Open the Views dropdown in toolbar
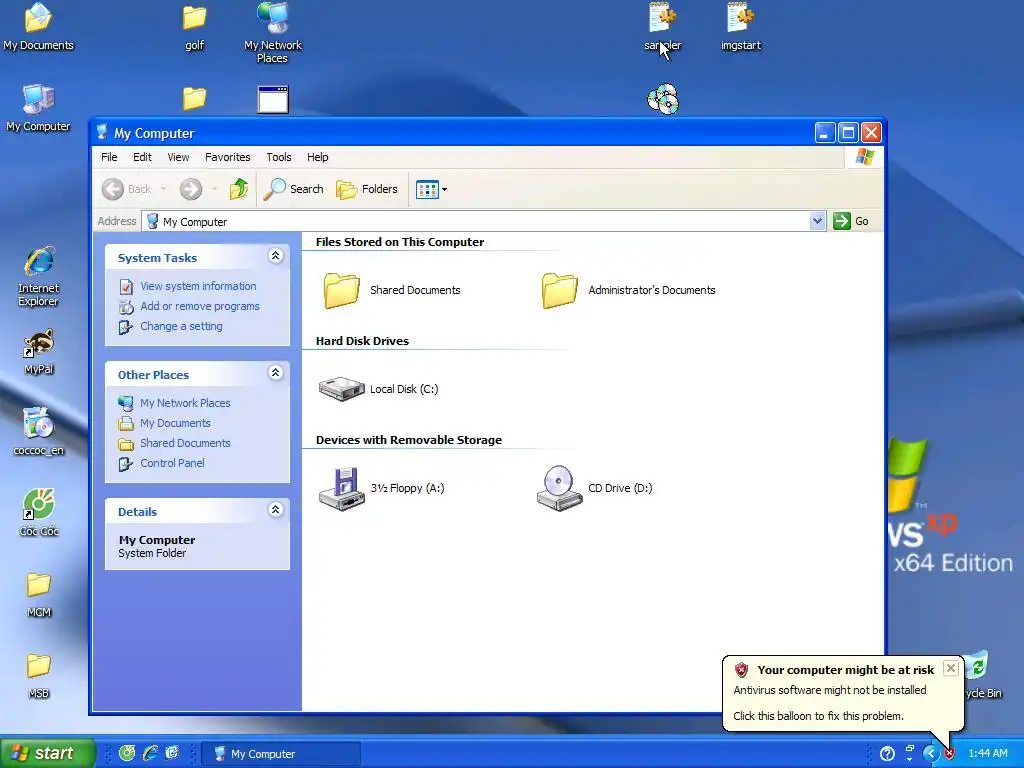 pos(431,189)
